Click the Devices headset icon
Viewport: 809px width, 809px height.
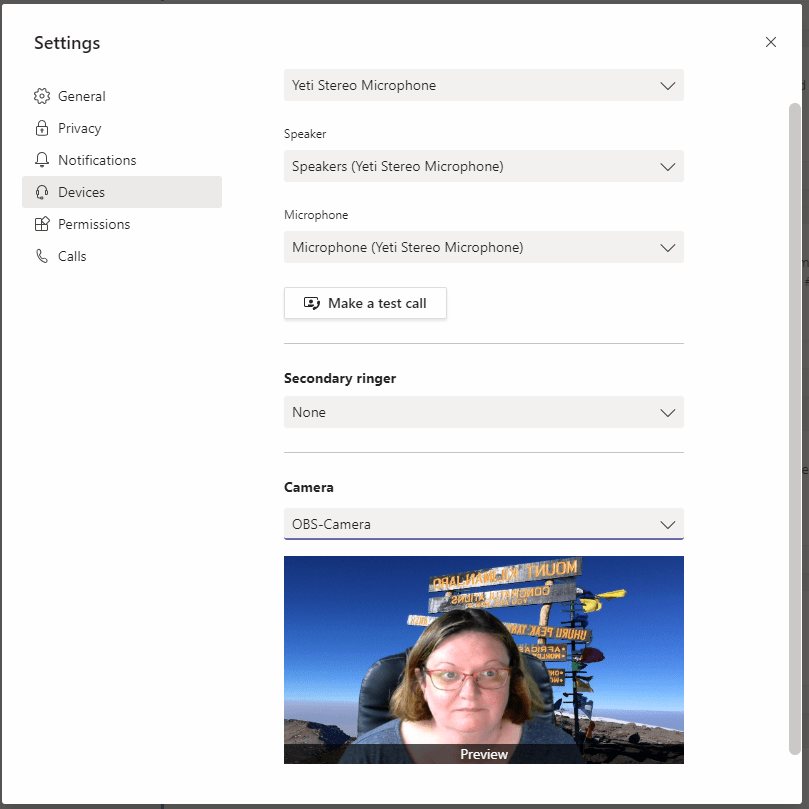(x=42, y=192)
